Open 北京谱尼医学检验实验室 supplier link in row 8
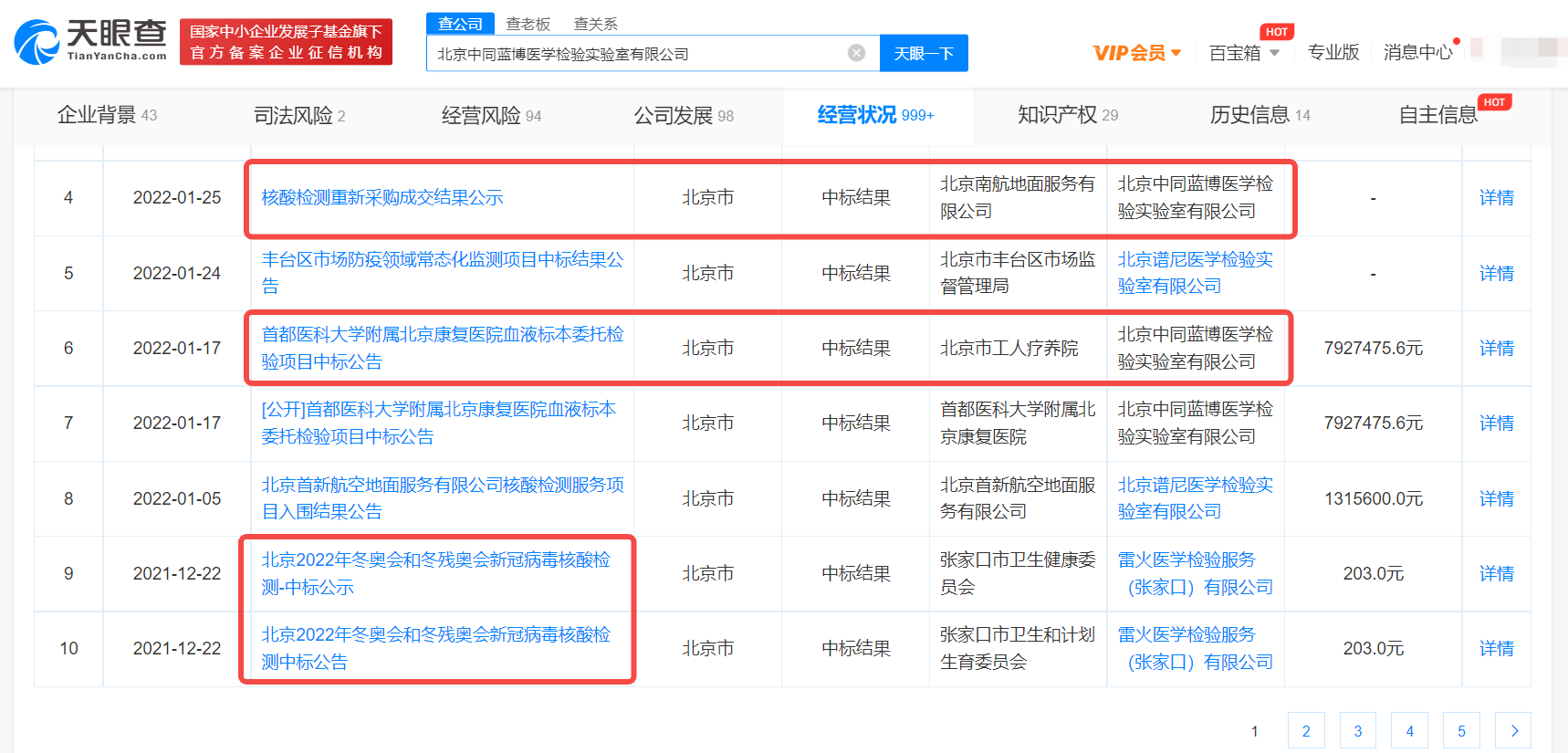The width and height of the screenshot is (1568, 753). (1195, 498)
